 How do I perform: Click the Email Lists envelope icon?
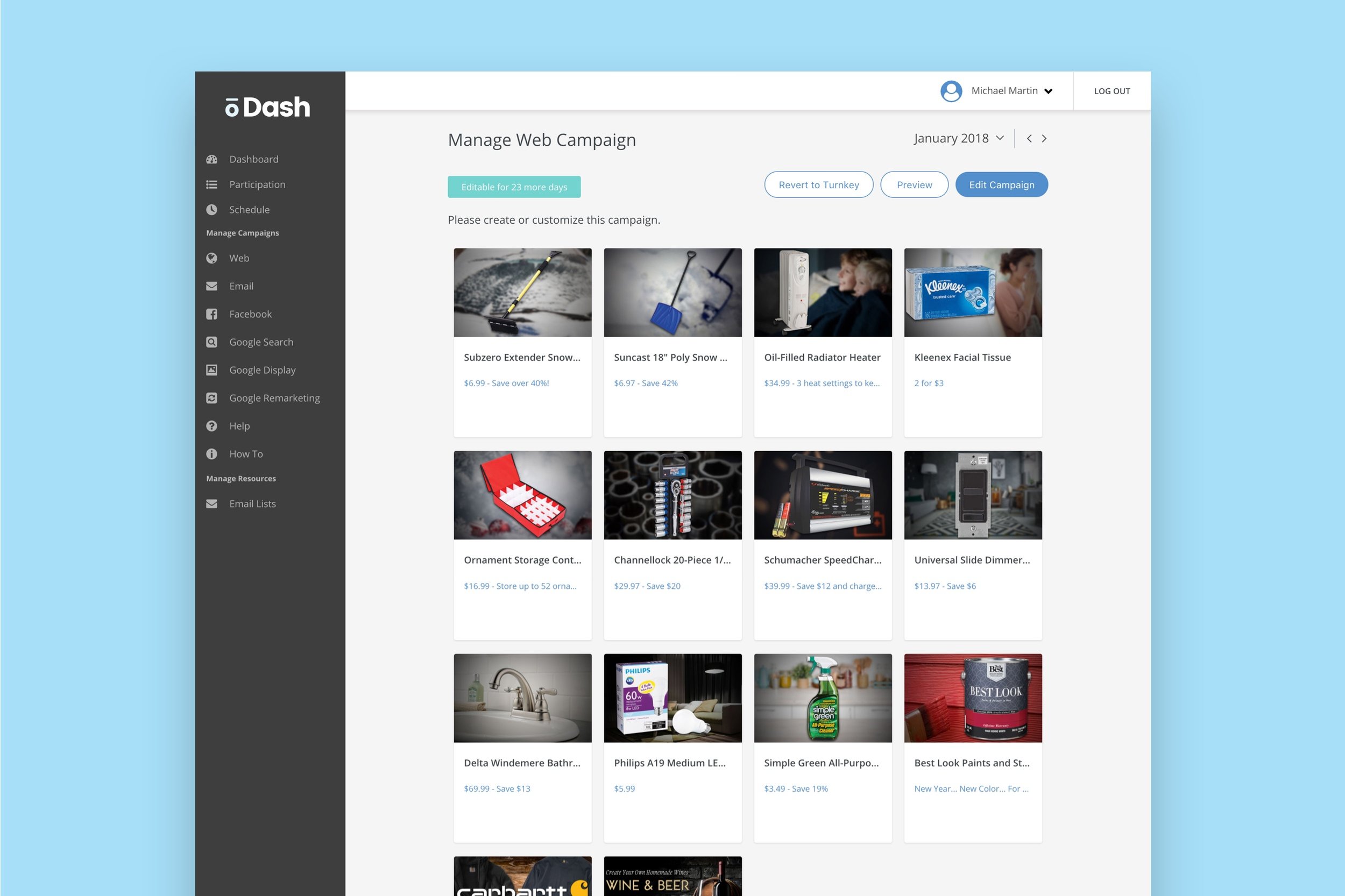pyautogui.click(x=211, y=504)
